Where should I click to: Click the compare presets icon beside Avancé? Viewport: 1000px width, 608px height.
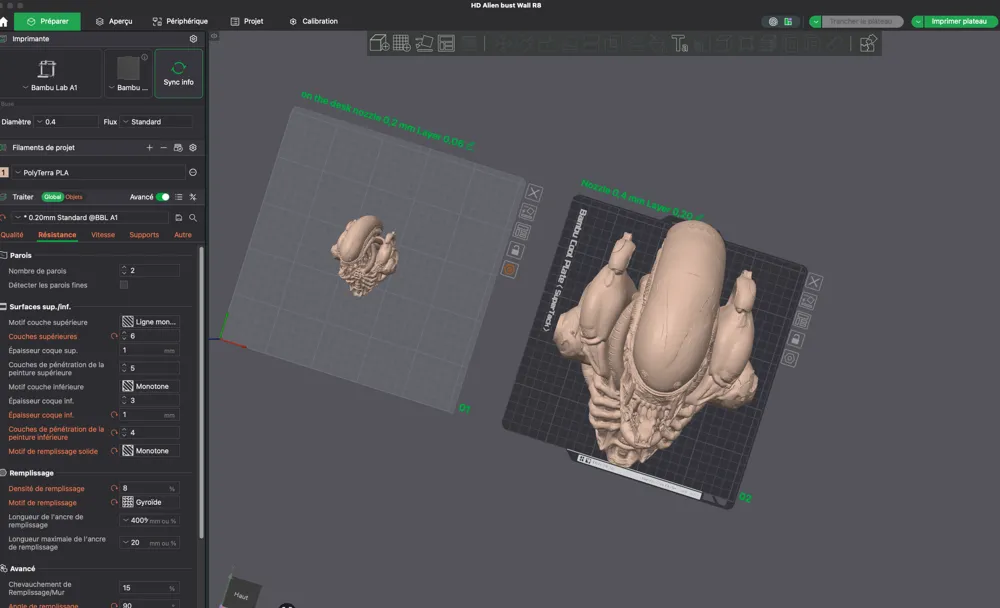(x=193, y=197)
